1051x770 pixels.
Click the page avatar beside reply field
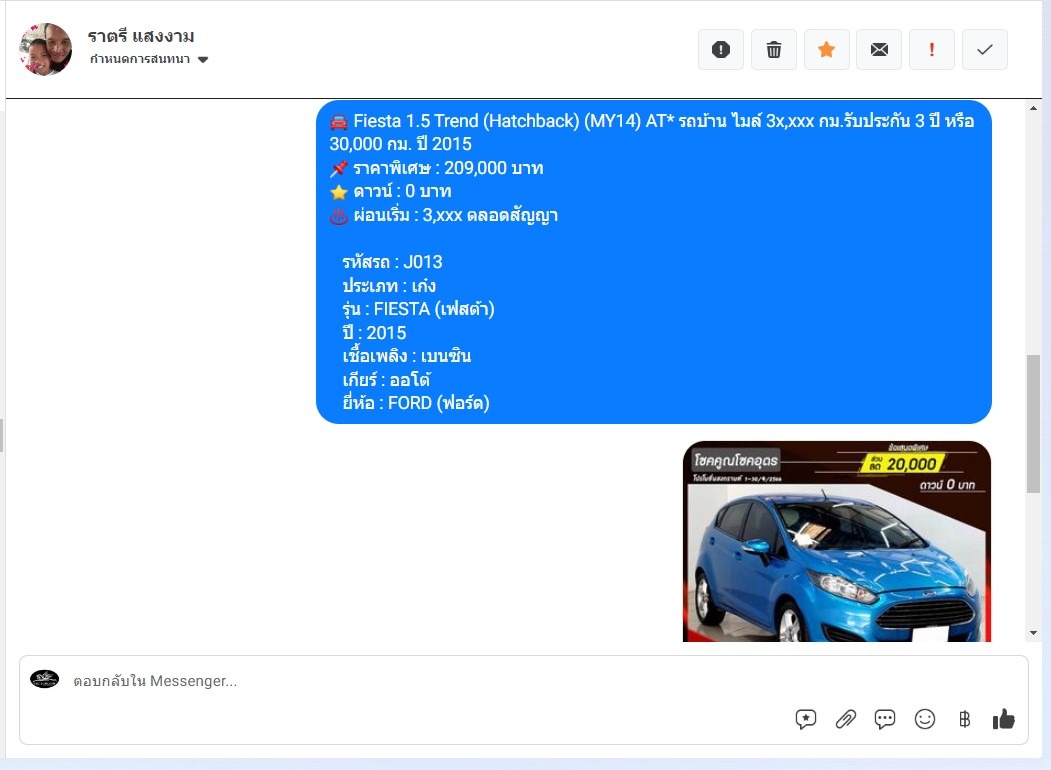pyautogui.click(x=44, y=679)
